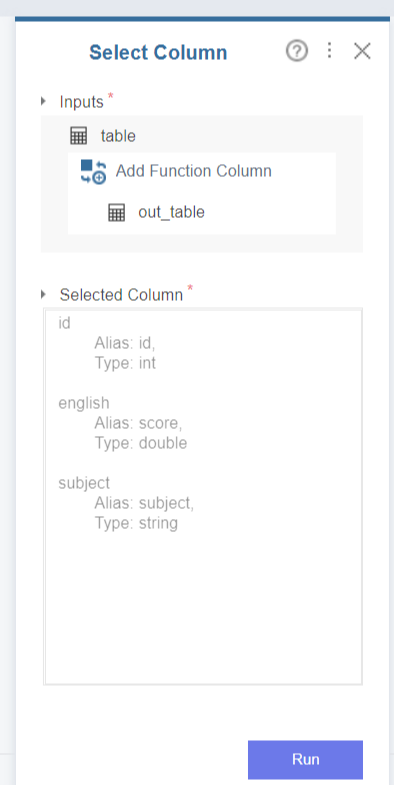Collapse the Inputs section triangle

(x=44, y=102)
